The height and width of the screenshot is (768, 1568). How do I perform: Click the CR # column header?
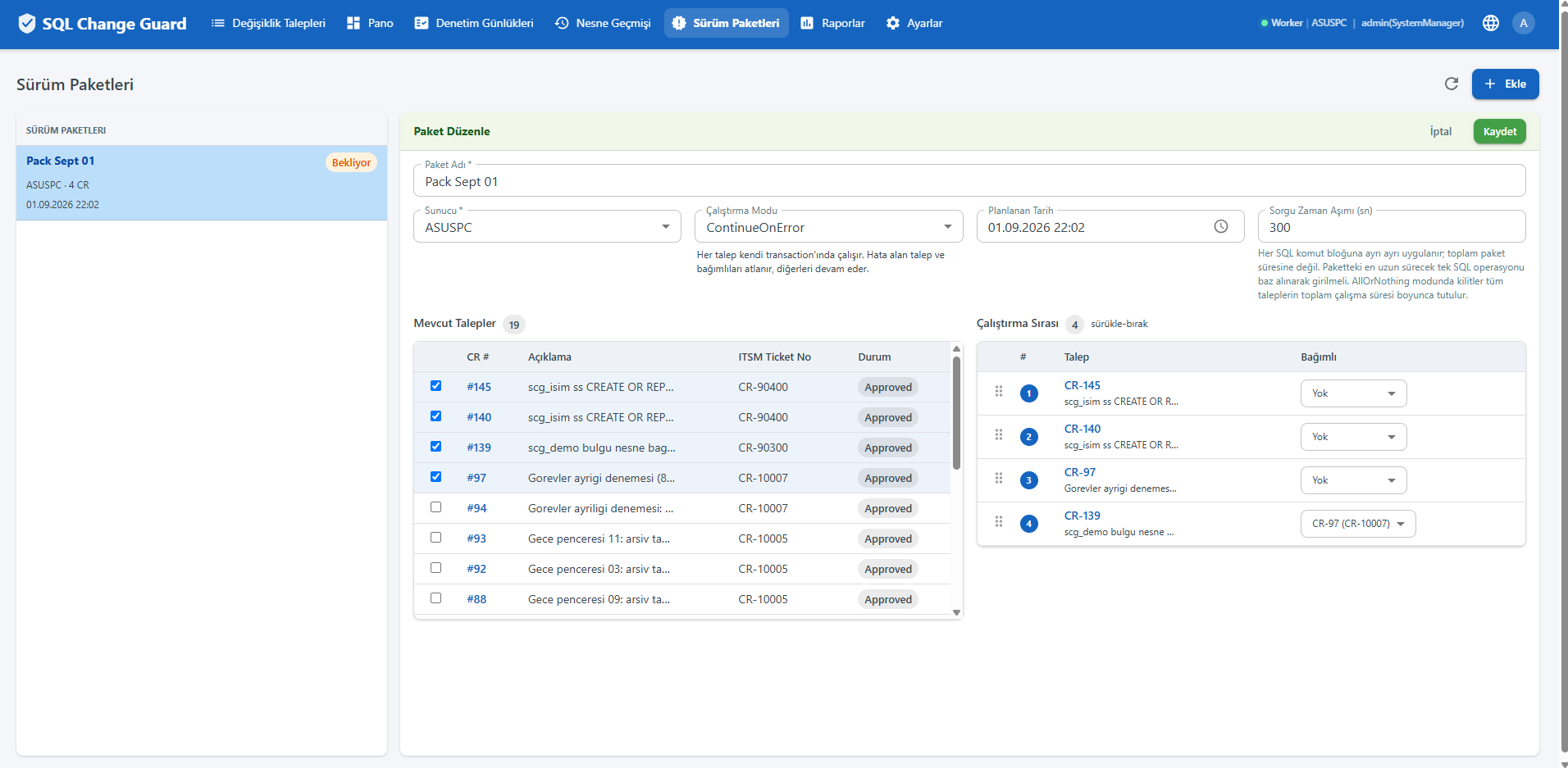click(x=477, y=357)
